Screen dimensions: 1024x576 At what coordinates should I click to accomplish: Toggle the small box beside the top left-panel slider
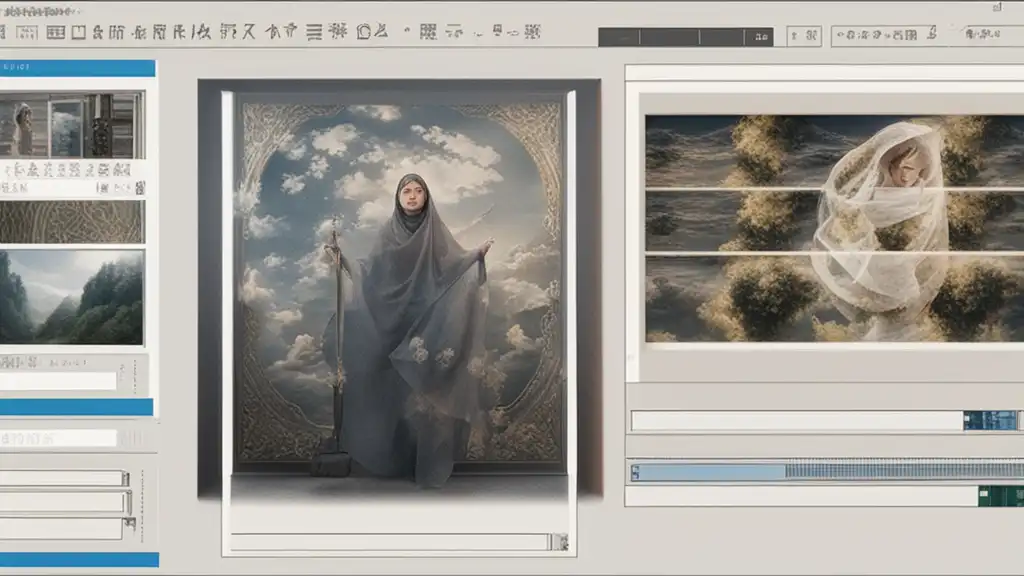(125, 479)
